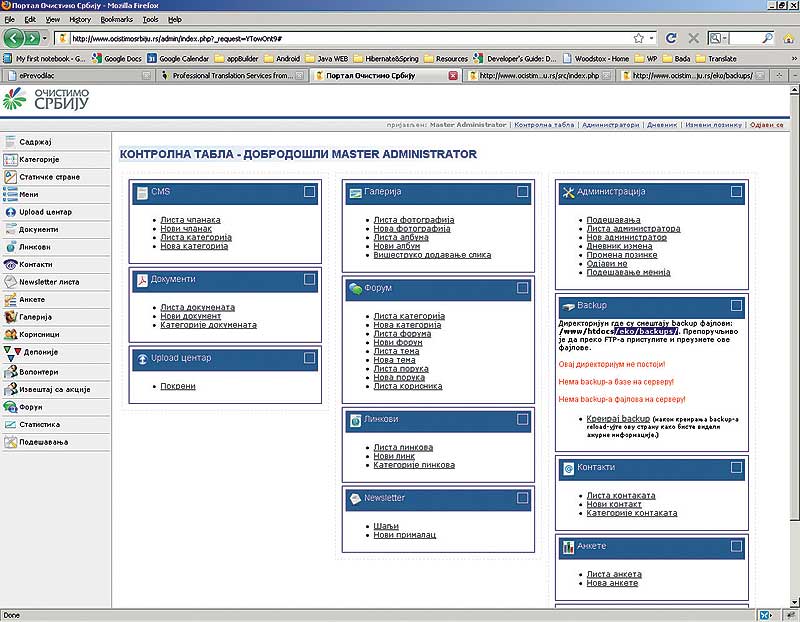Click the browser Home icon
The width and height of the screenshot is (800, 622).
click(x=788, y=38)
